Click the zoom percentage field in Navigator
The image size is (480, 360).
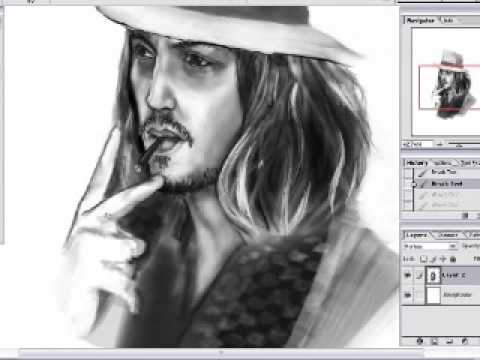coord(416,145)
